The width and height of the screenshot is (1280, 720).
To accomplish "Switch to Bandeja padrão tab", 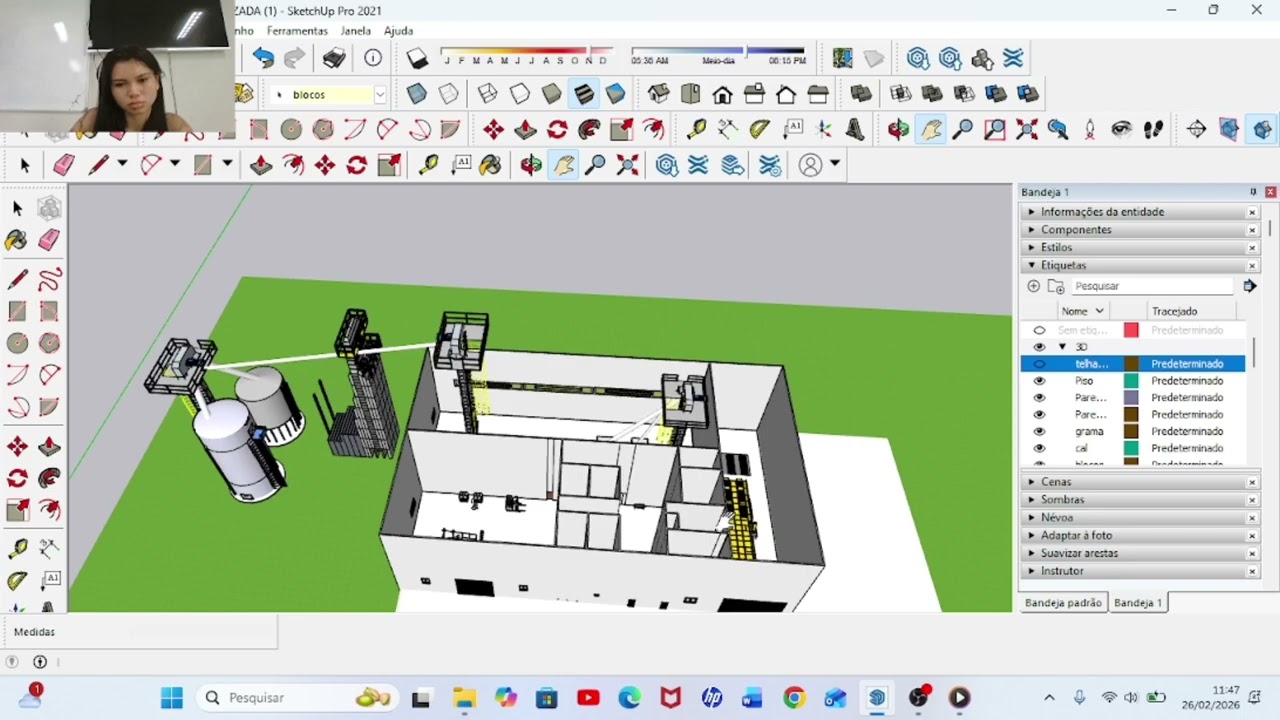I will 1062,603.
